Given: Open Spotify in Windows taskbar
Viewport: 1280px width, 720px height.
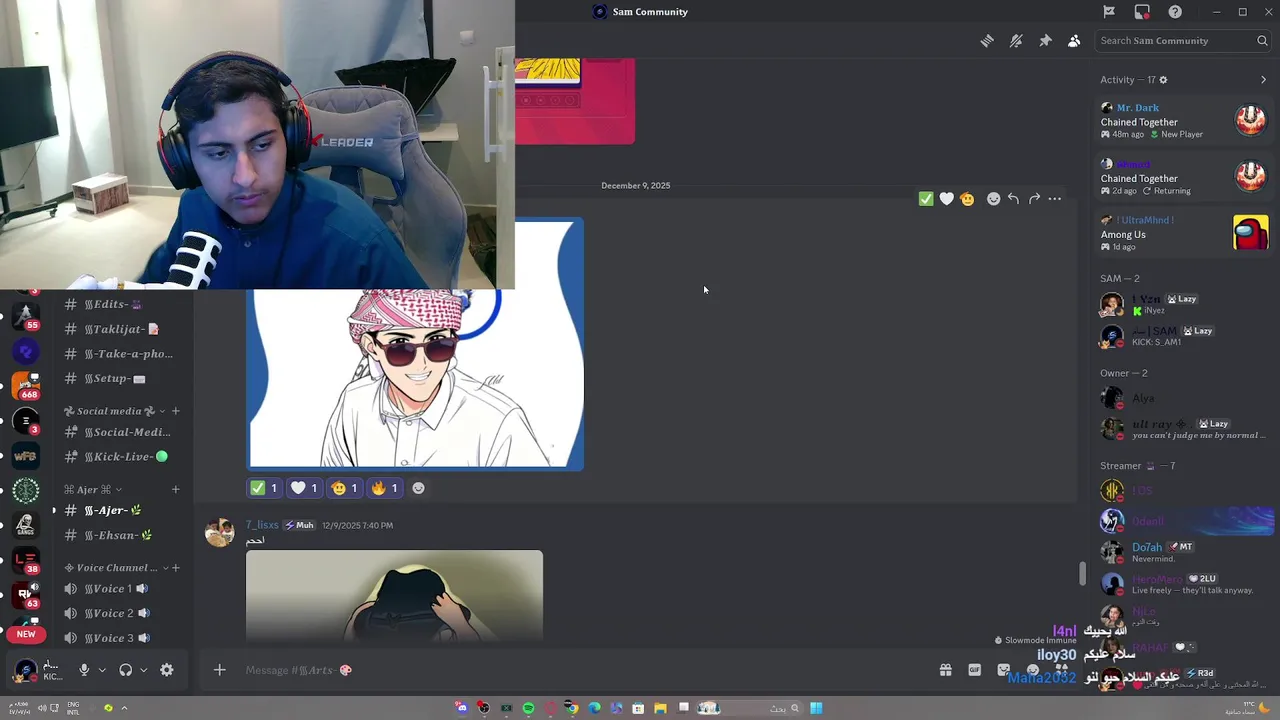Looking at the screenshot, I should 528,708.
